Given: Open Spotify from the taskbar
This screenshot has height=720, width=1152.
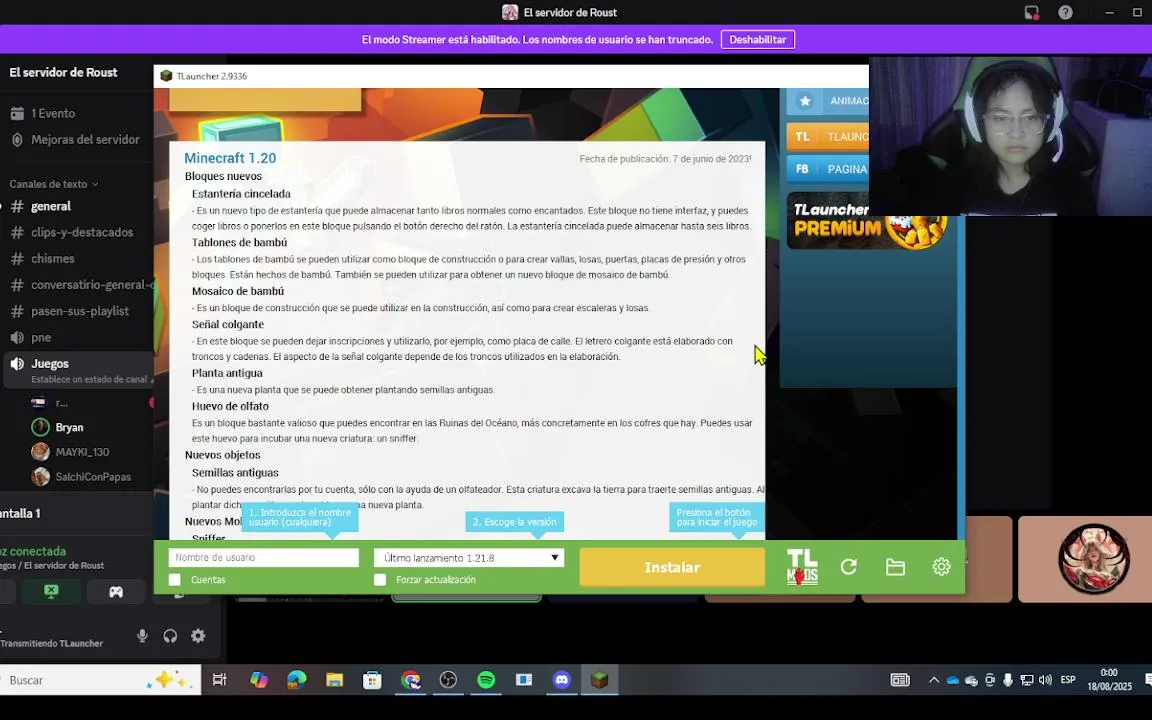Looking at the screenshot, I should coord(486,680).
